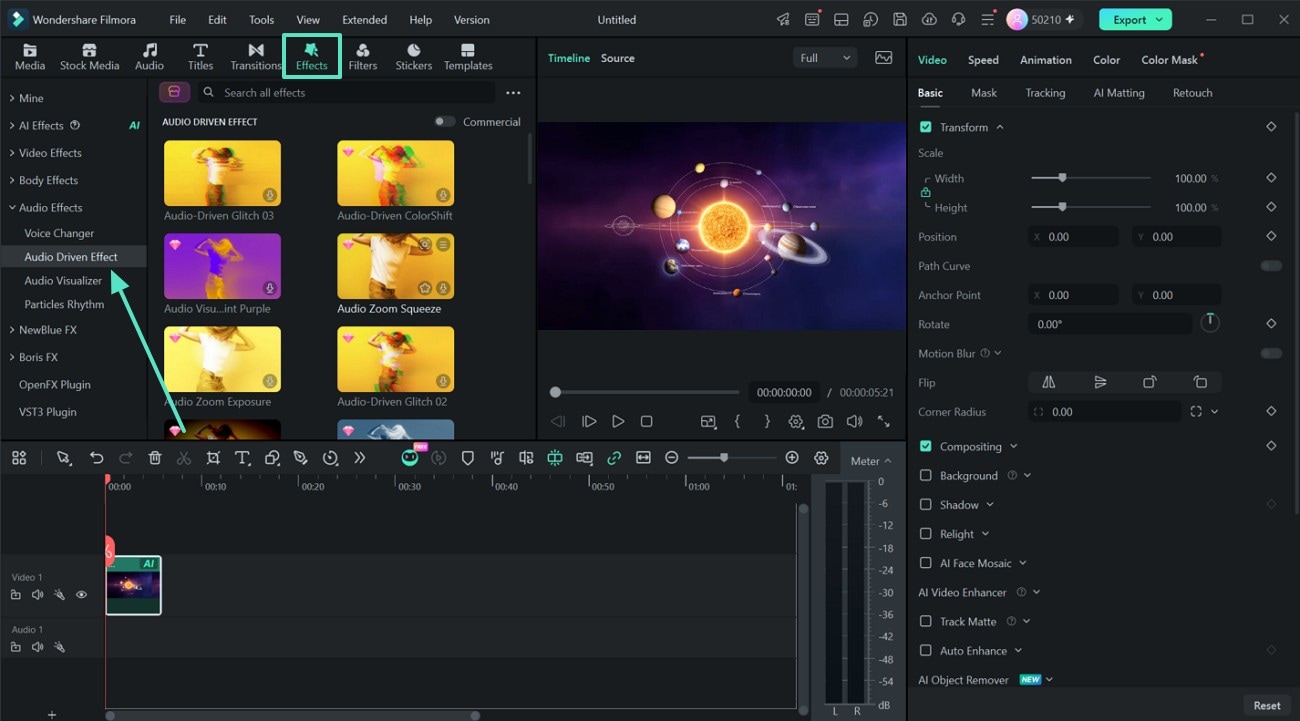The height and width of the screenshot is (721, 1300).
Task: Switch to the AI Matting sub-tab
Action: (x=1119, y=93)
